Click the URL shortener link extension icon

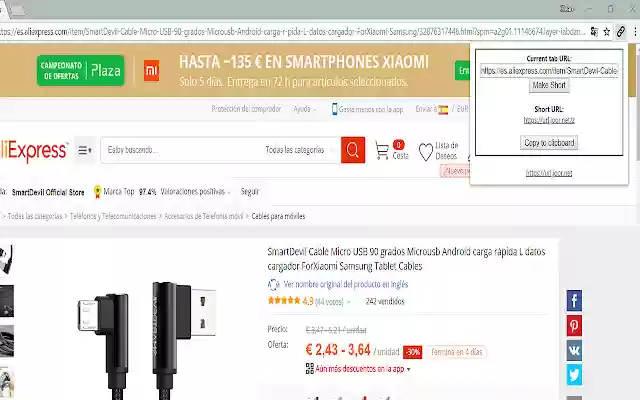[620, 31]
